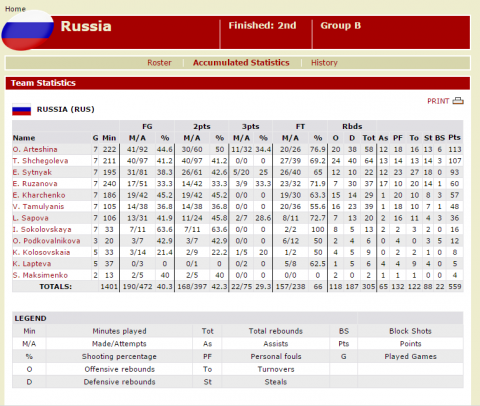Open player T. Shchegoleva's profile
Image resolution: width=480 pixels, height=406 pixels.
pos(40,161)
